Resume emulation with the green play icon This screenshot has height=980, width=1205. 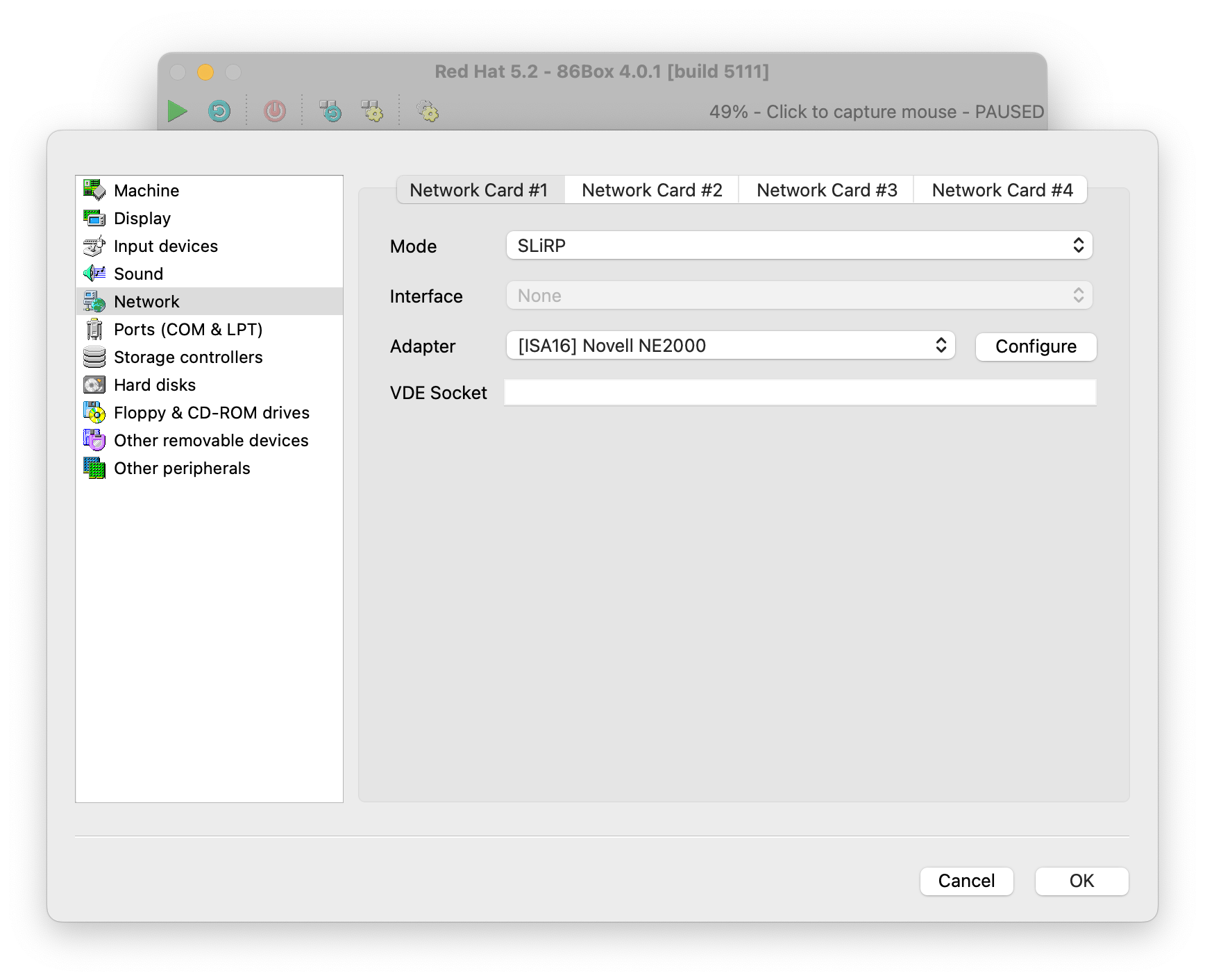point(178,111)
